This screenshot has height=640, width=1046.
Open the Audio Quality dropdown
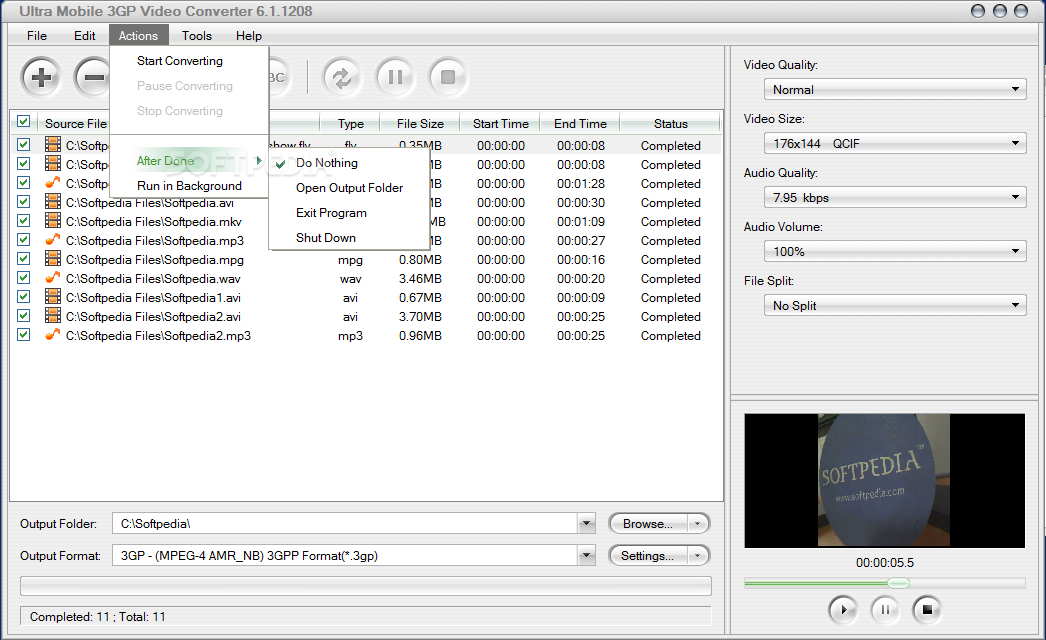tap(895, 198)
